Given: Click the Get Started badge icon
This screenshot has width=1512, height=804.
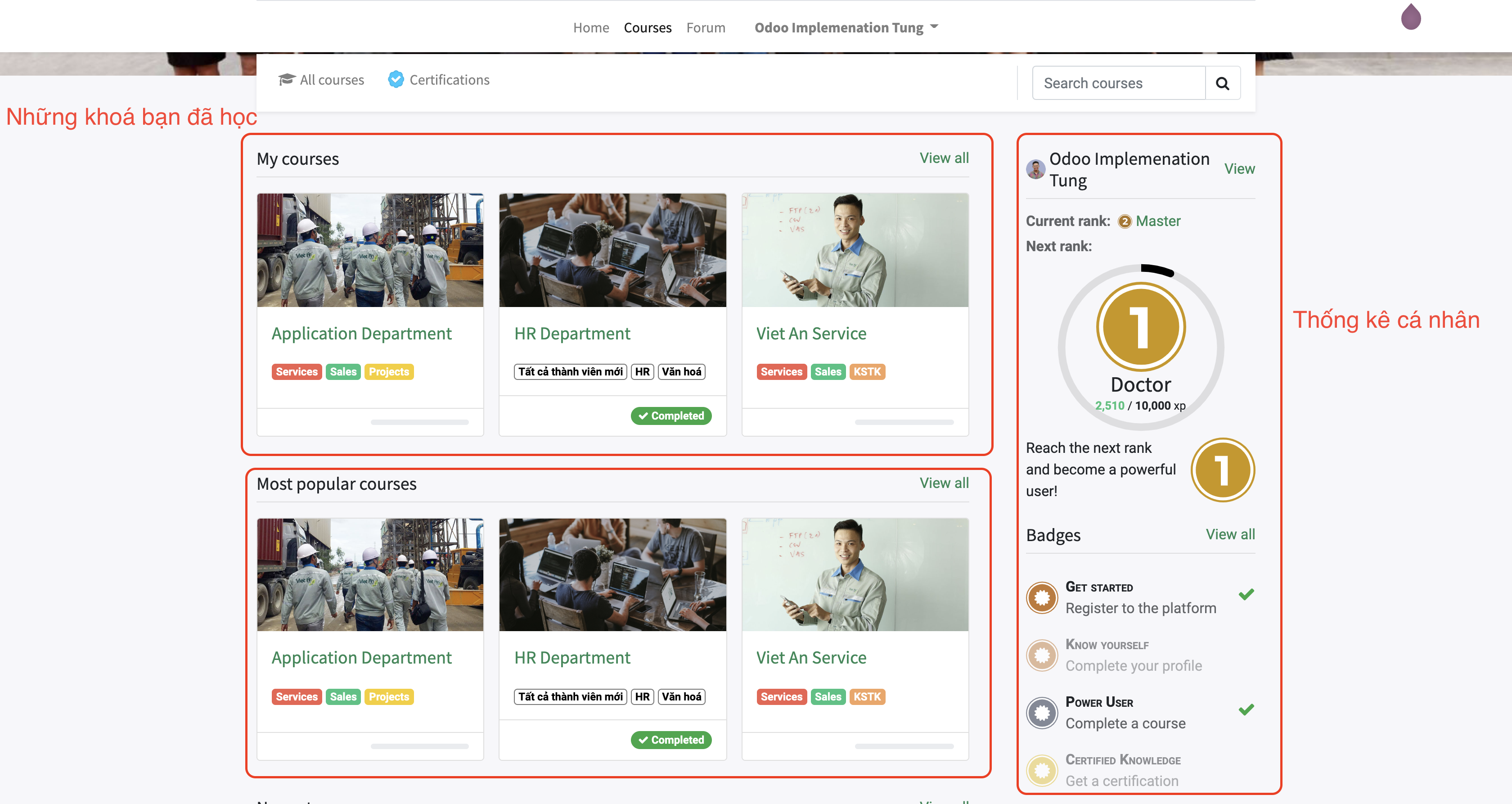Looking at the screenshot, I should coord(1042,597).
